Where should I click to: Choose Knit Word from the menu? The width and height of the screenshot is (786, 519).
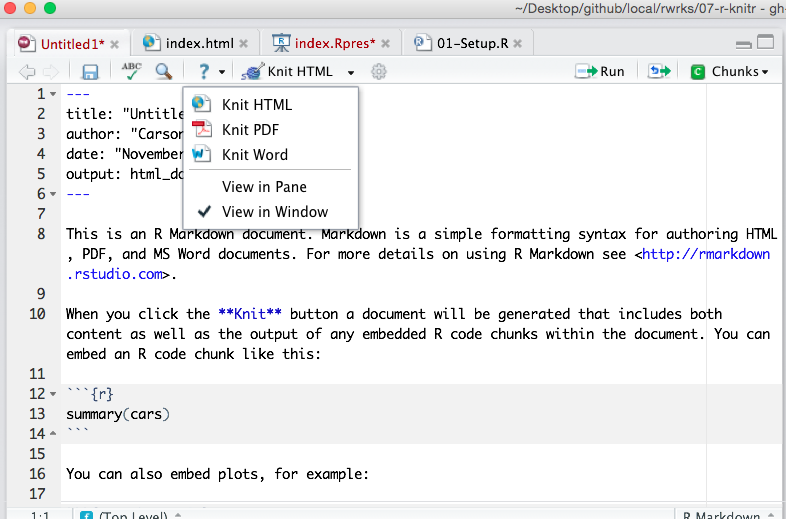(271, 154)
